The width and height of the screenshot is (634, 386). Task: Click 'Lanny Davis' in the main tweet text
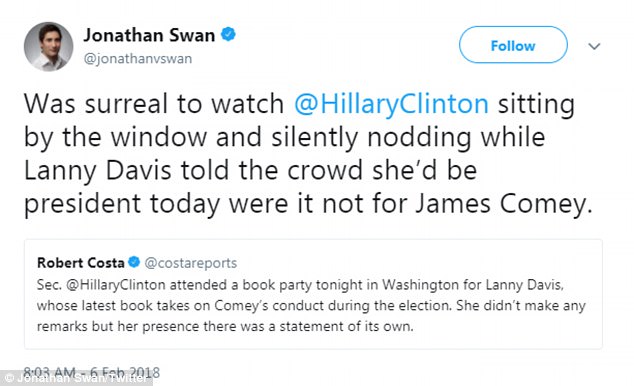coord(98,171)
